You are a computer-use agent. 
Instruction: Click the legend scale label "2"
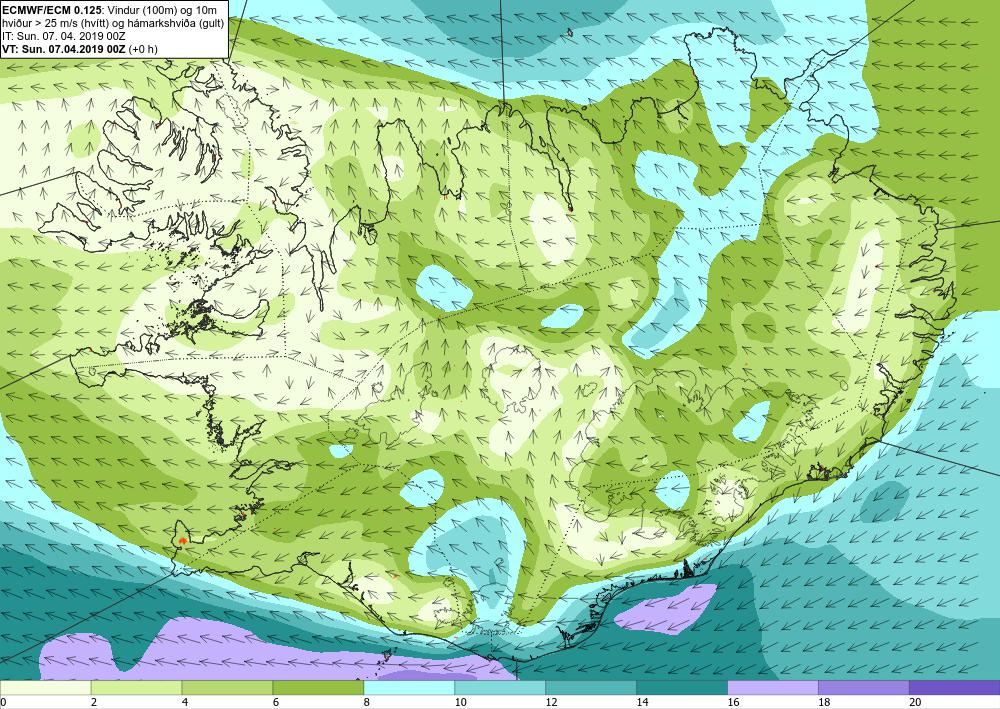(94, 702)
